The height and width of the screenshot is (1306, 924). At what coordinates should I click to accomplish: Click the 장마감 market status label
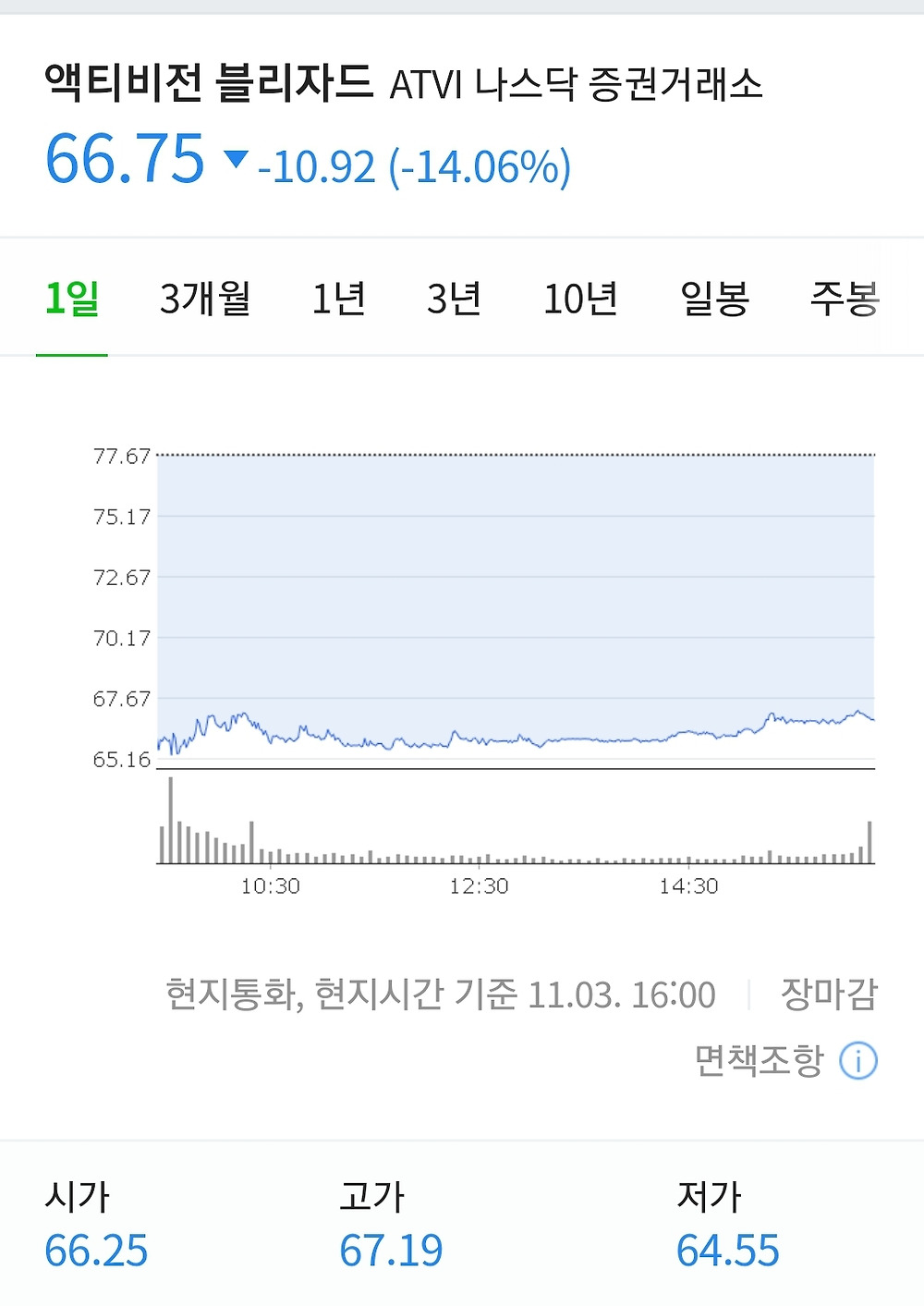coord(829,995)
